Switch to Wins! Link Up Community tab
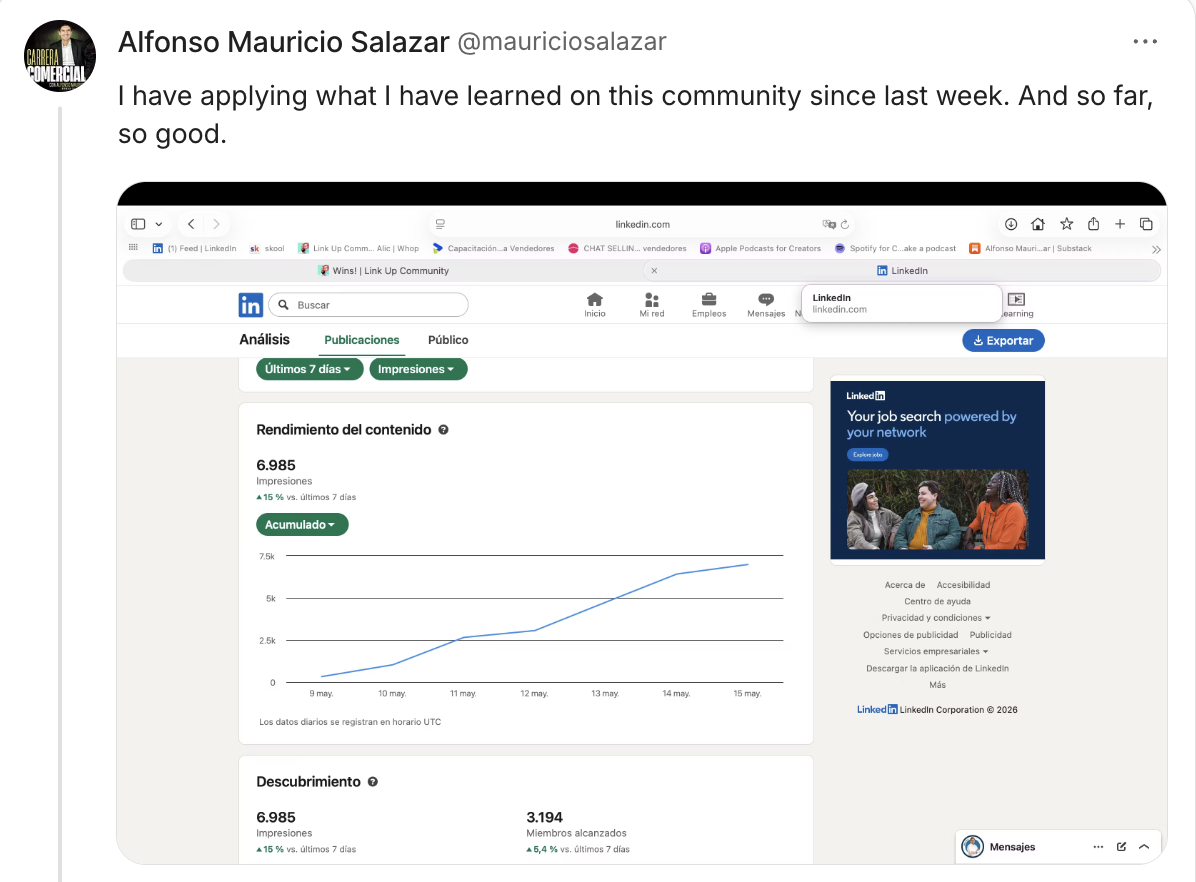The image size is (1196, 882). point(384,271)
